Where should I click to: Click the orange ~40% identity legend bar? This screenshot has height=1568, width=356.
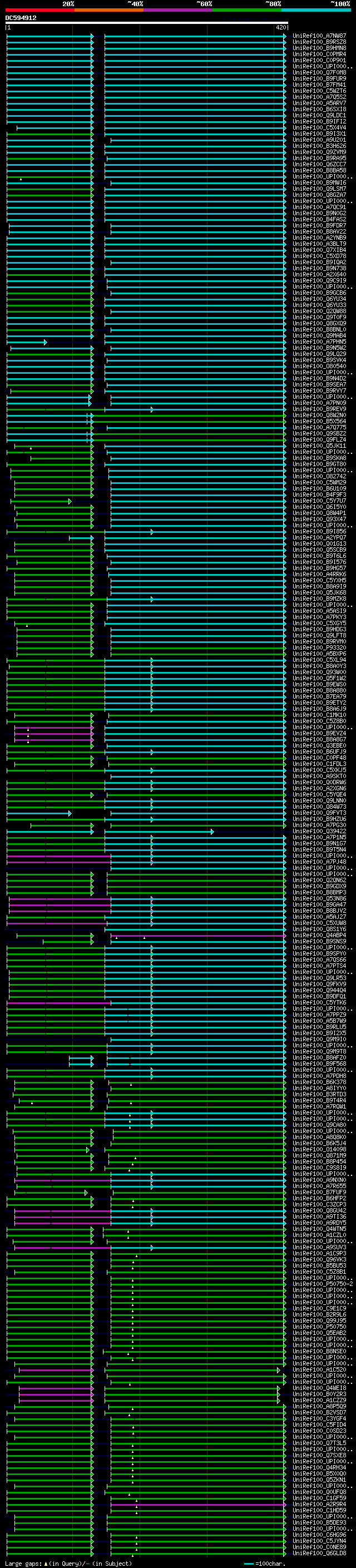tap(109, 10)
